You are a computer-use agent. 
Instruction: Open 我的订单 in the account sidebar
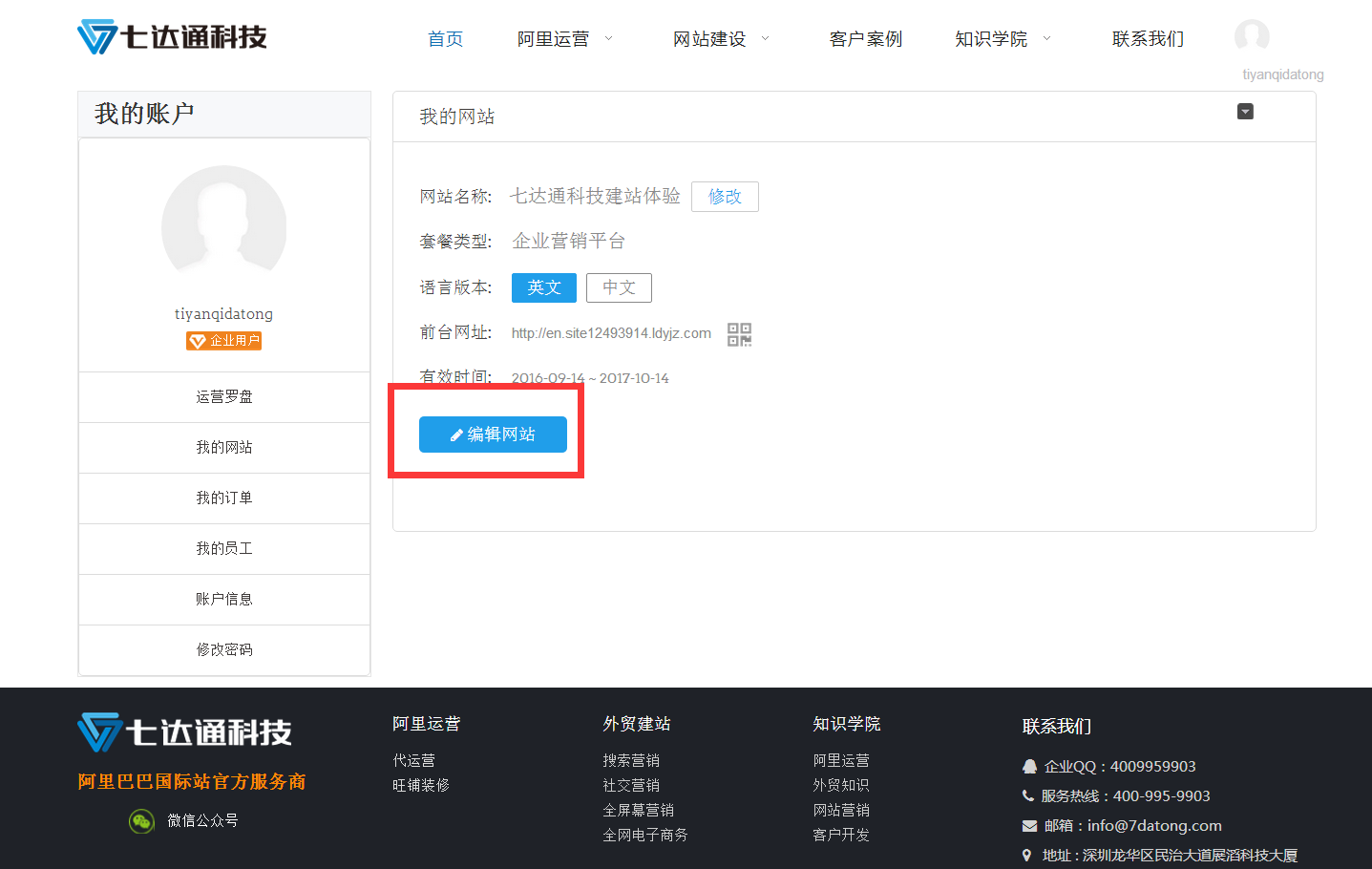click(x=224, y=498)
